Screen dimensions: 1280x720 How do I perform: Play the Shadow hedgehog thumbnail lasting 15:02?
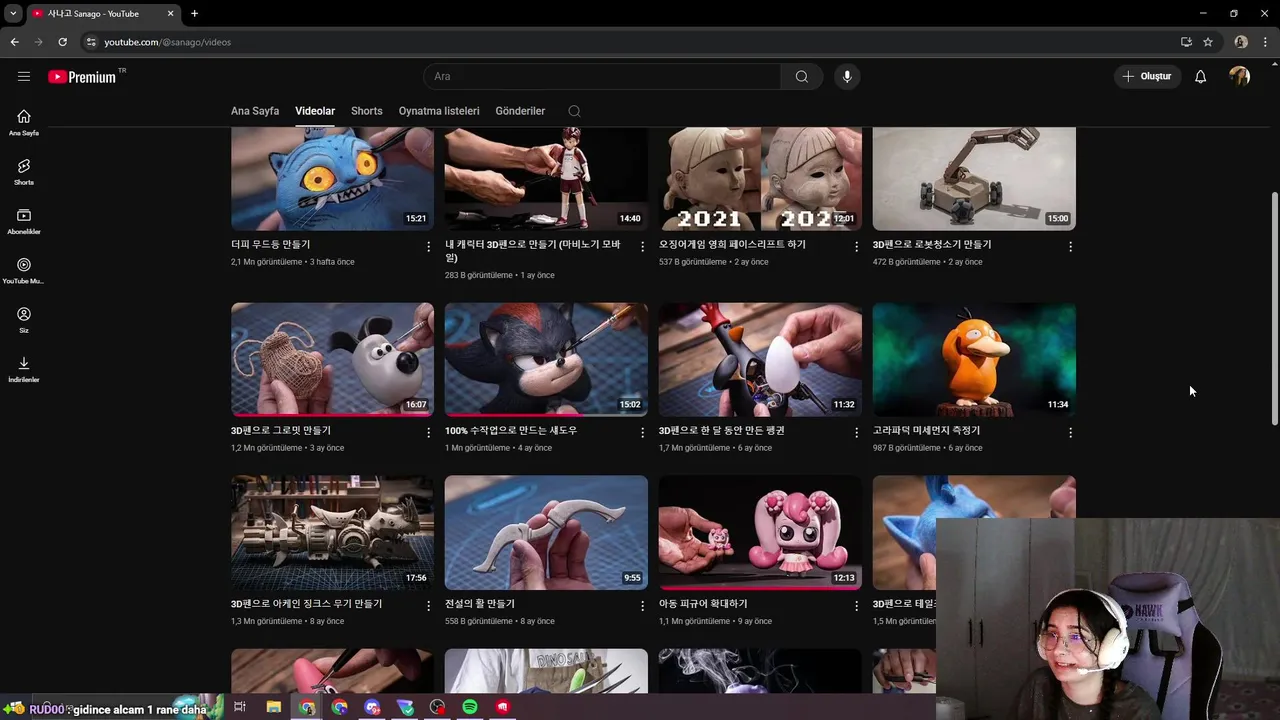pyautogui.click(x=546, y=359)
